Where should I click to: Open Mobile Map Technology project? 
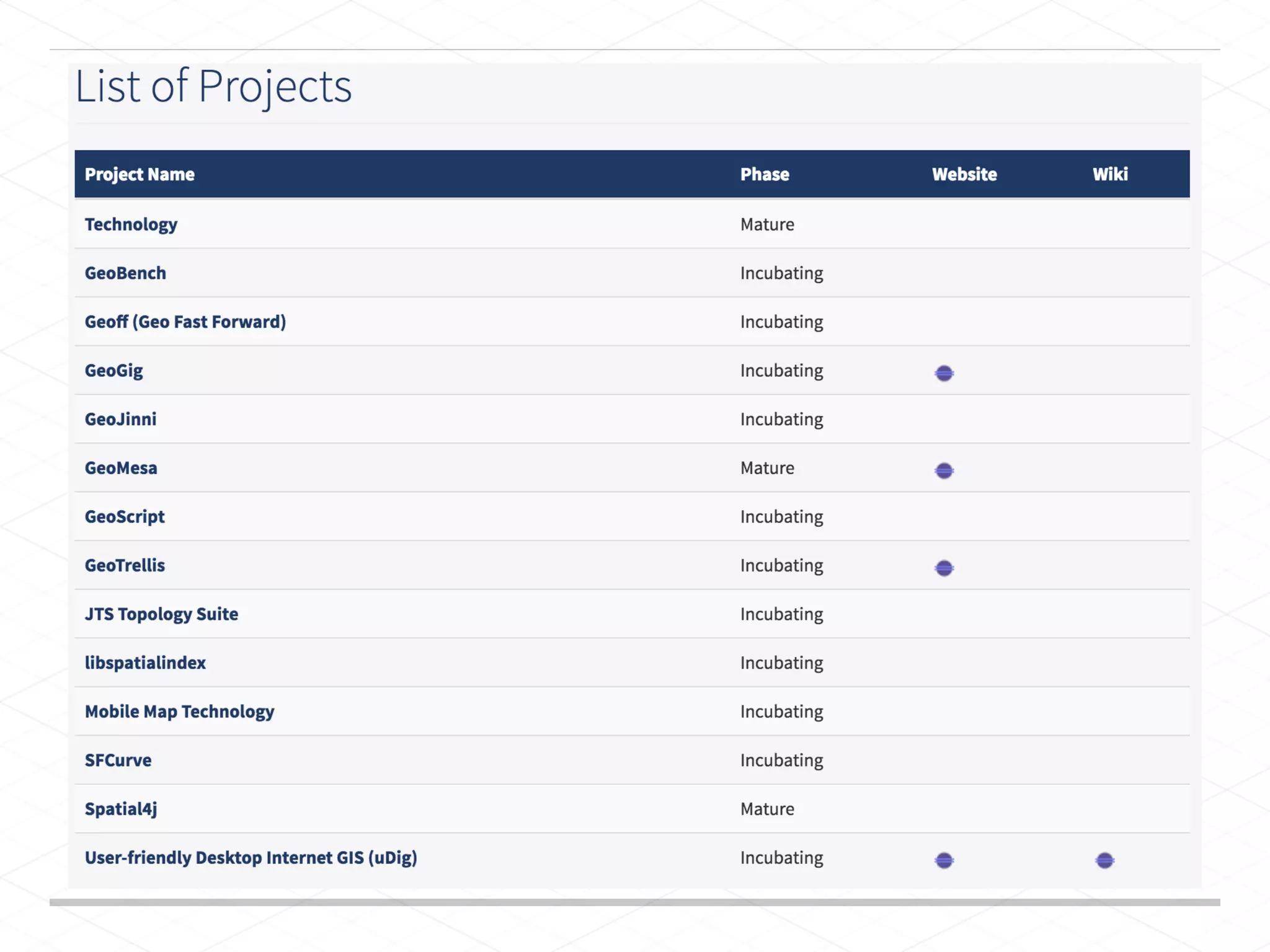179,712
